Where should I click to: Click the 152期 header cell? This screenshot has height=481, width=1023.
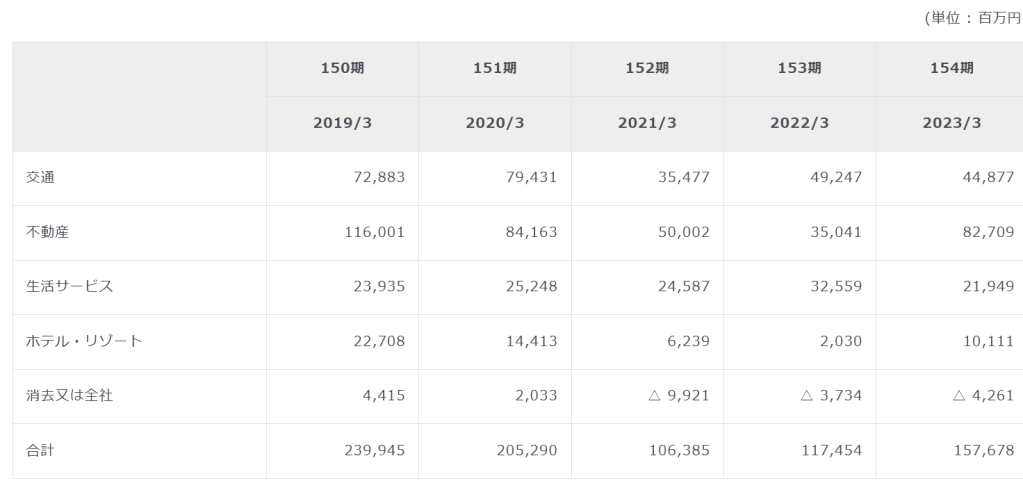point(647,68)
